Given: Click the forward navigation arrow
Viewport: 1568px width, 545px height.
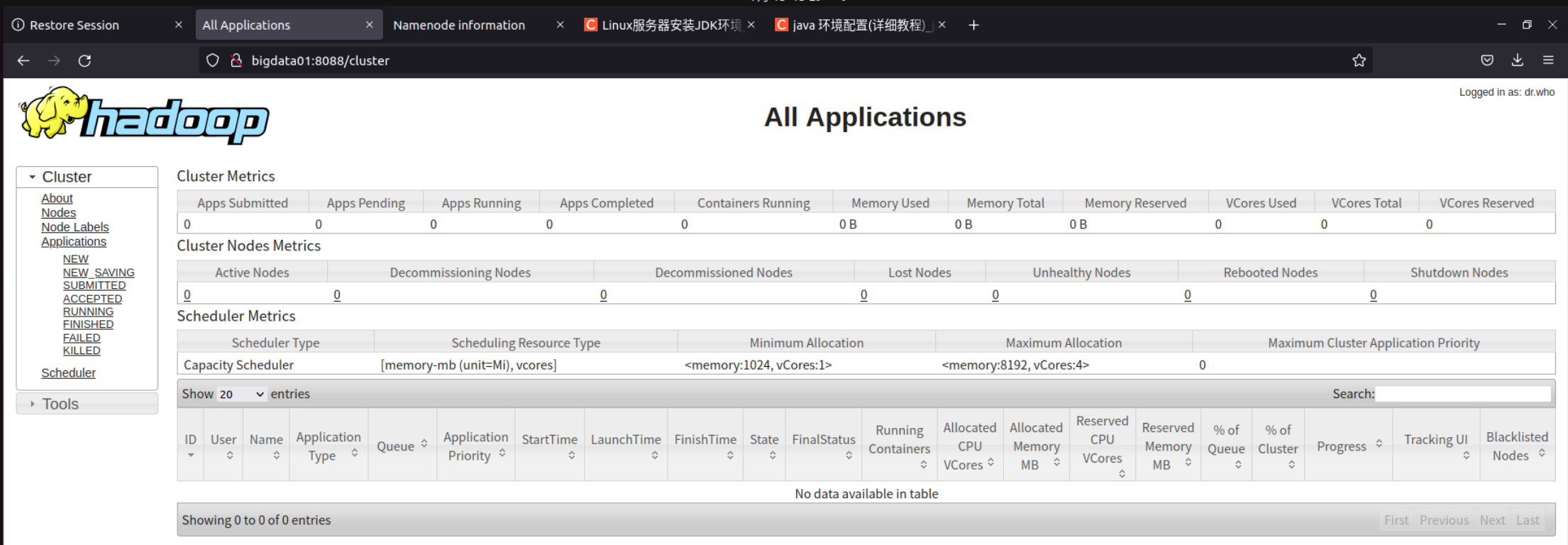Looking at the screenshot, I should [x=54, y=61].
